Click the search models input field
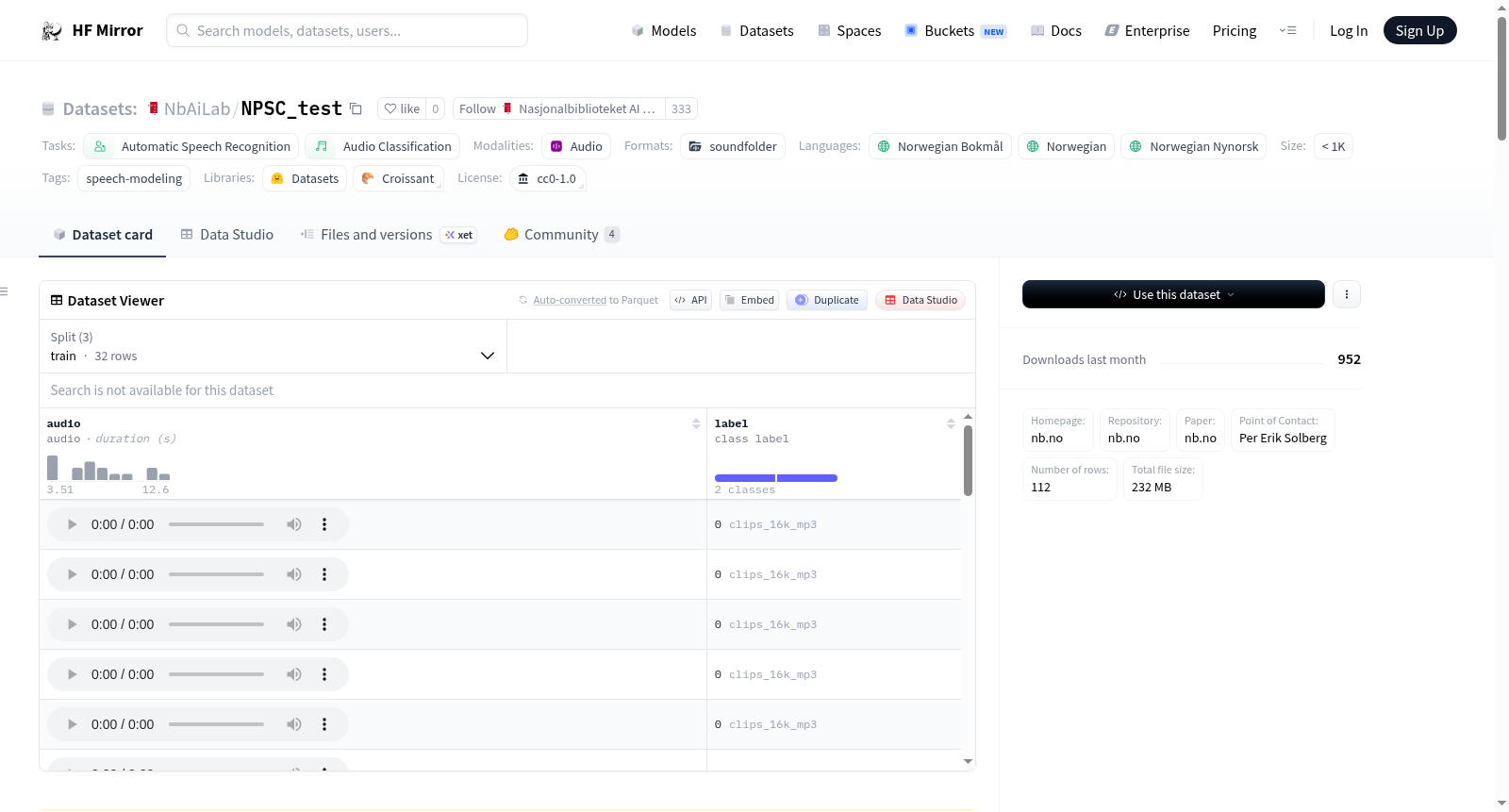The width and height of the screenshot is (1509, 812). (x=347, y=30)
